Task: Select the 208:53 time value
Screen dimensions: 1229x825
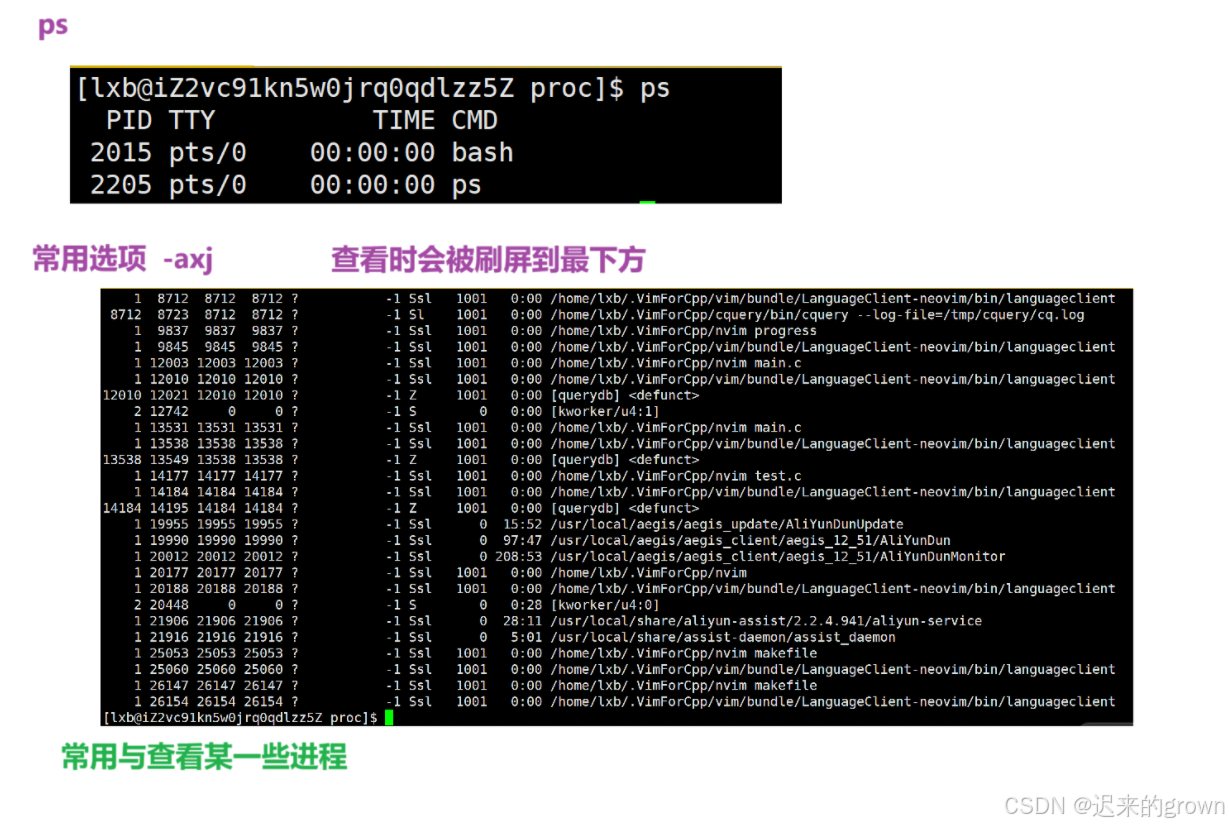Action: [x=519, y=556]
